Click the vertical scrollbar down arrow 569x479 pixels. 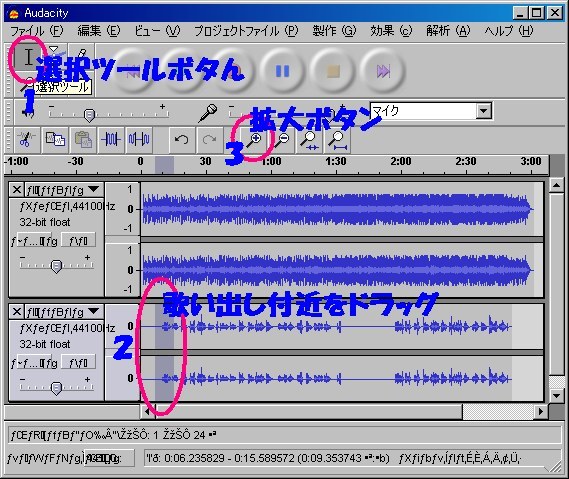556,395
